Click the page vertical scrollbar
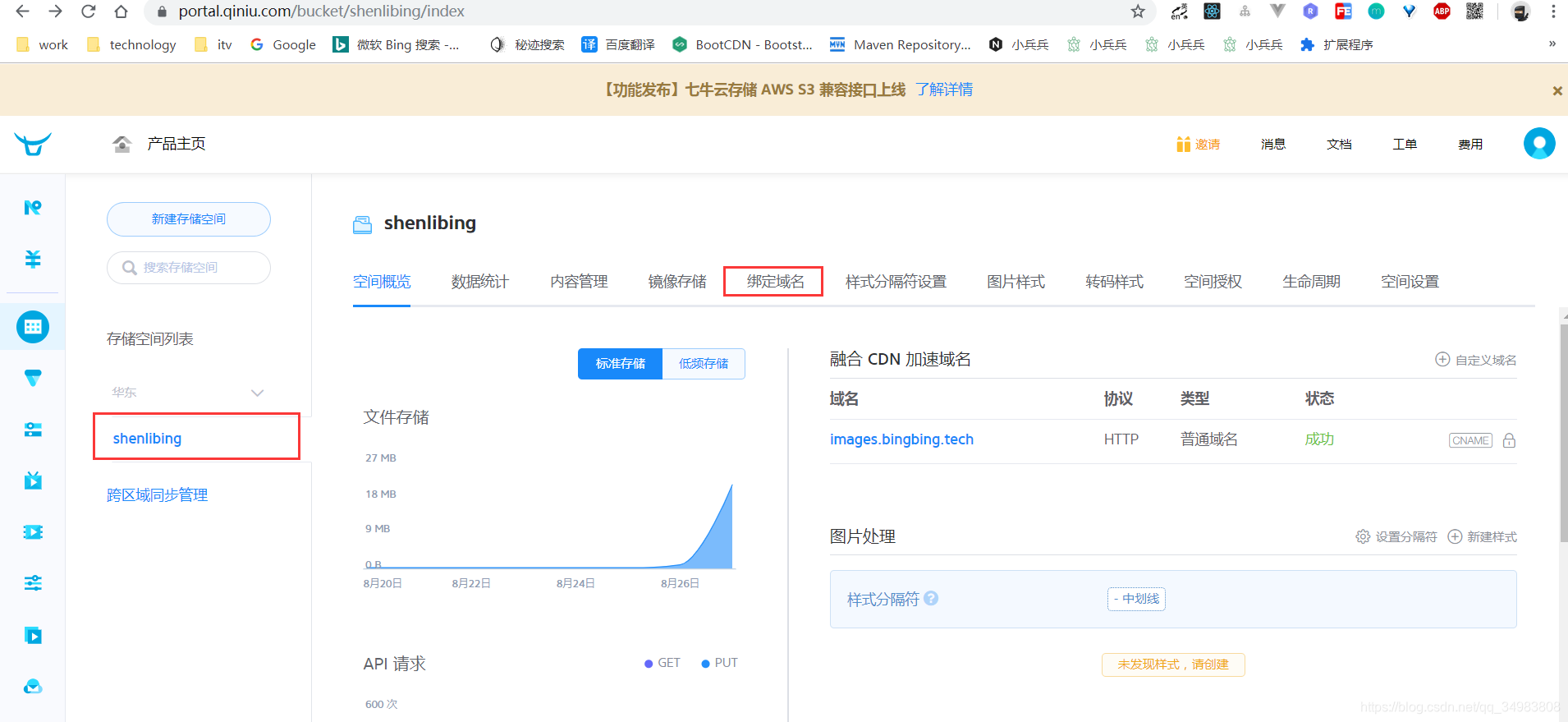 click(1564, 433)
